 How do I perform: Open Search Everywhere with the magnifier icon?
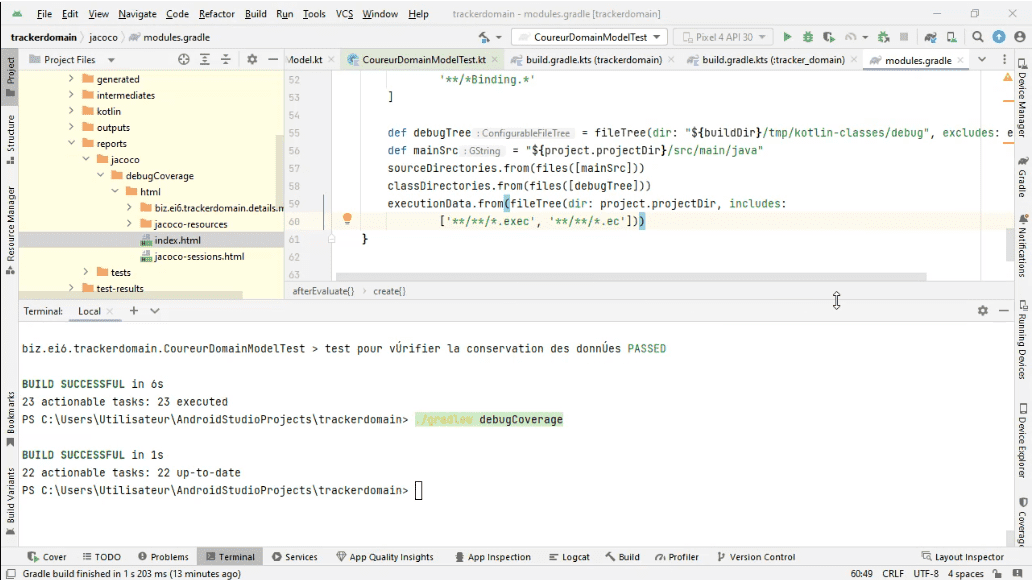pos(977,36)
